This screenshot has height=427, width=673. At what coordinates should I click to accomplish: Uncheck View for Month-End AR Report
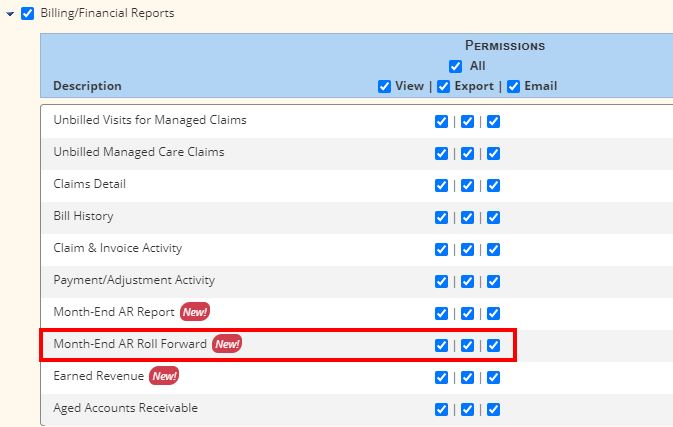click(441, 313)
